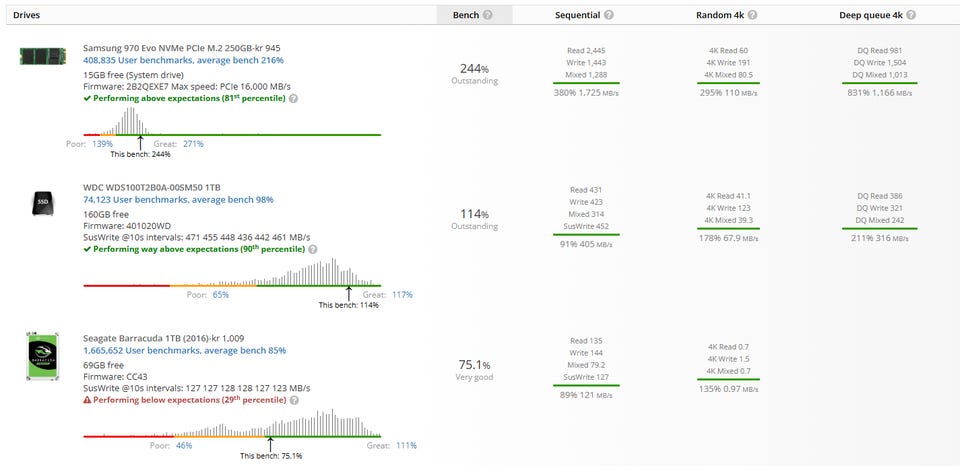
Task: Click Seagate sequential result 89% 121 MB/s
Action: (586, 396)
